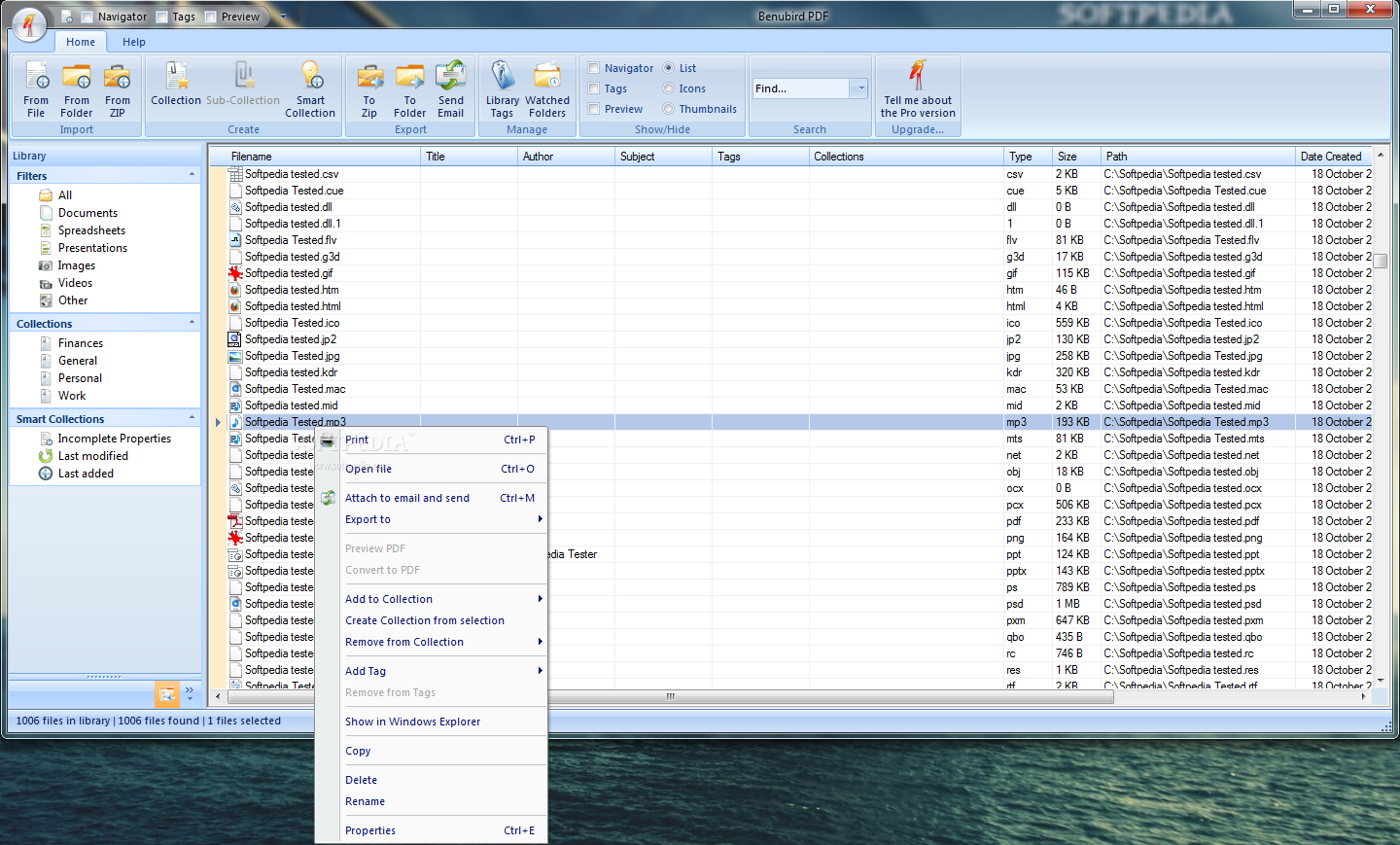Sort by Path column header

pyautogui.click(x=1198, y=157)
